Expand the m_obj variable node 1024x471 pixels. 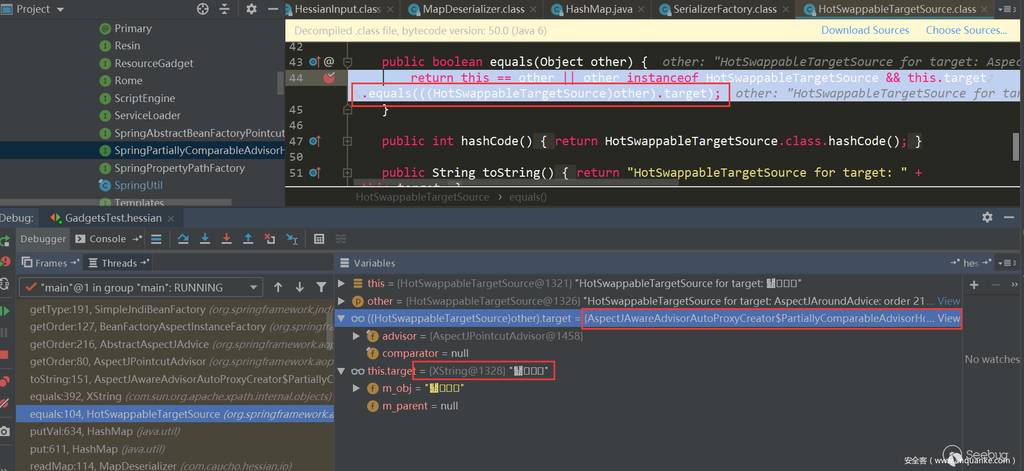[357, 388]
